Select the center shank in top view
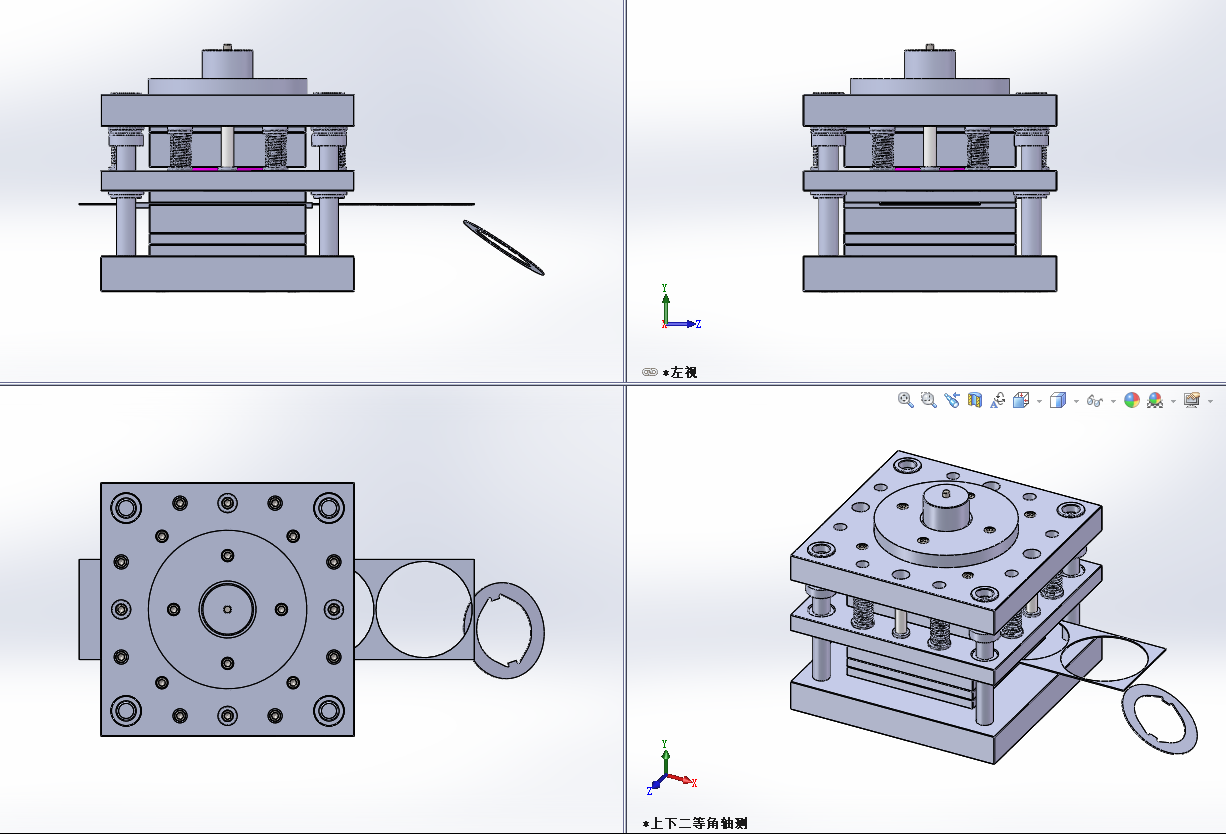The image size is (1226, 834). (227, 609)
